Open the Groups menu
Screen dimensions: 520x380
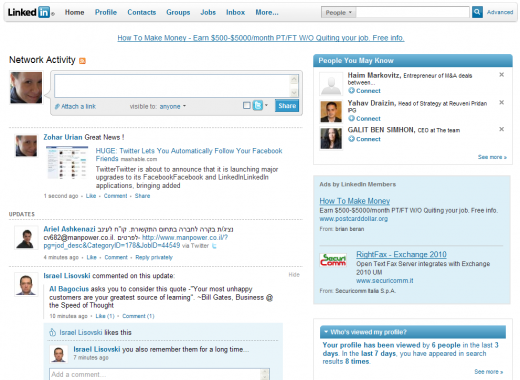178,12
